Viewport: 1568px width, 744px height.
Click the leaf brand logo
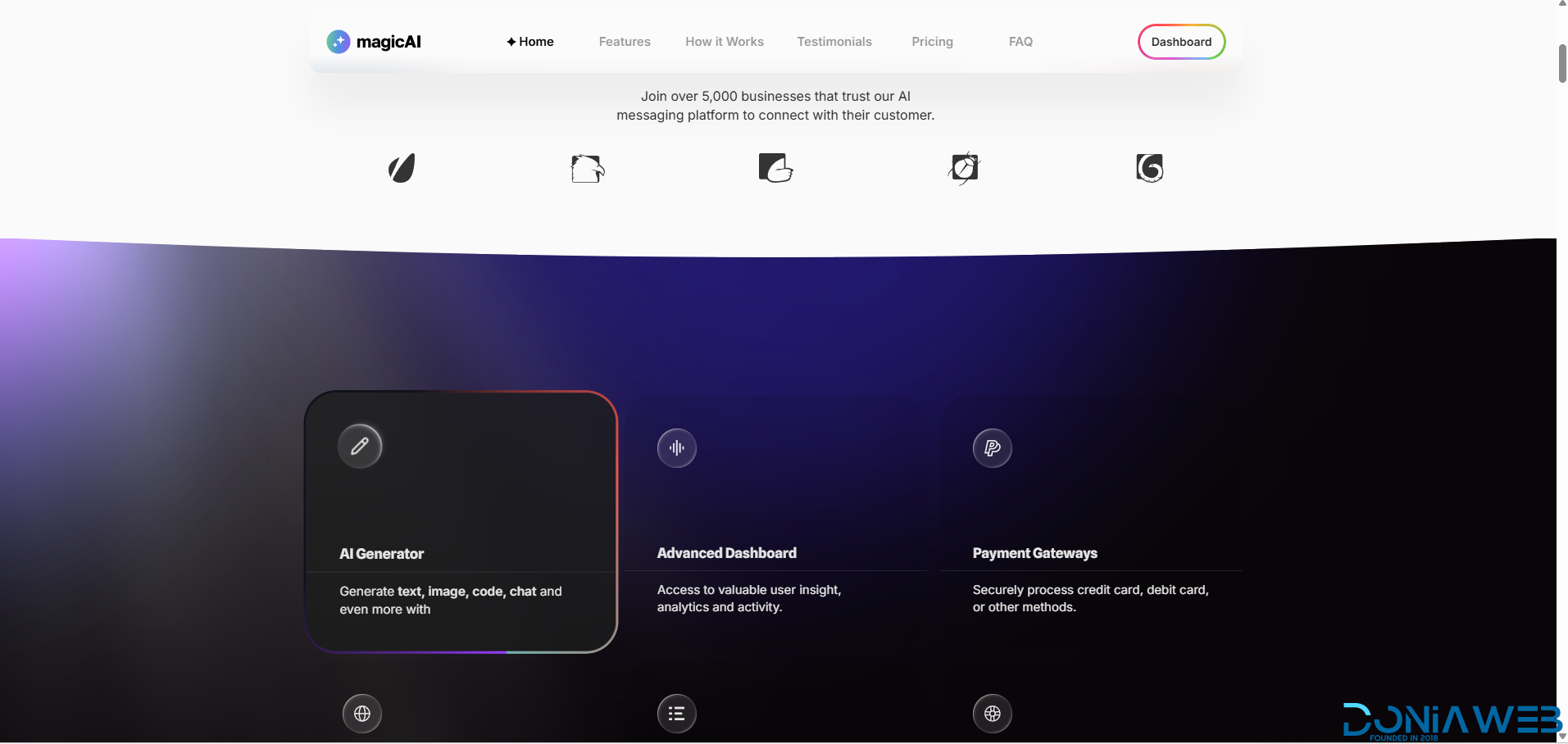[x=402, y=168]
